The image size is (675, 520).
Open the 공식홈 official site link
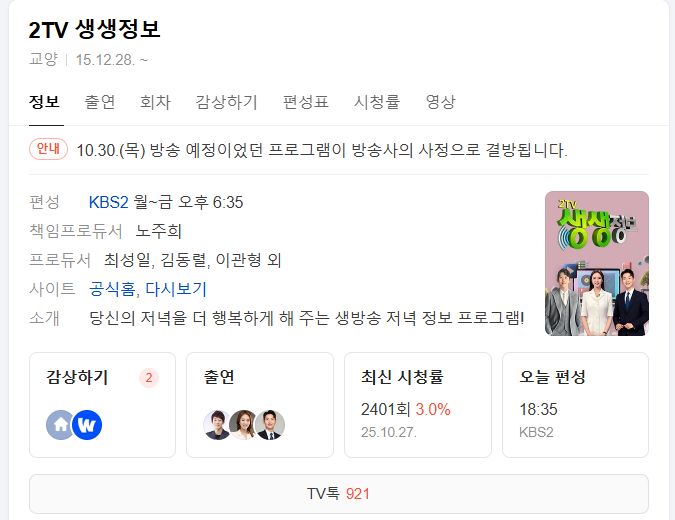pos(112,289)
